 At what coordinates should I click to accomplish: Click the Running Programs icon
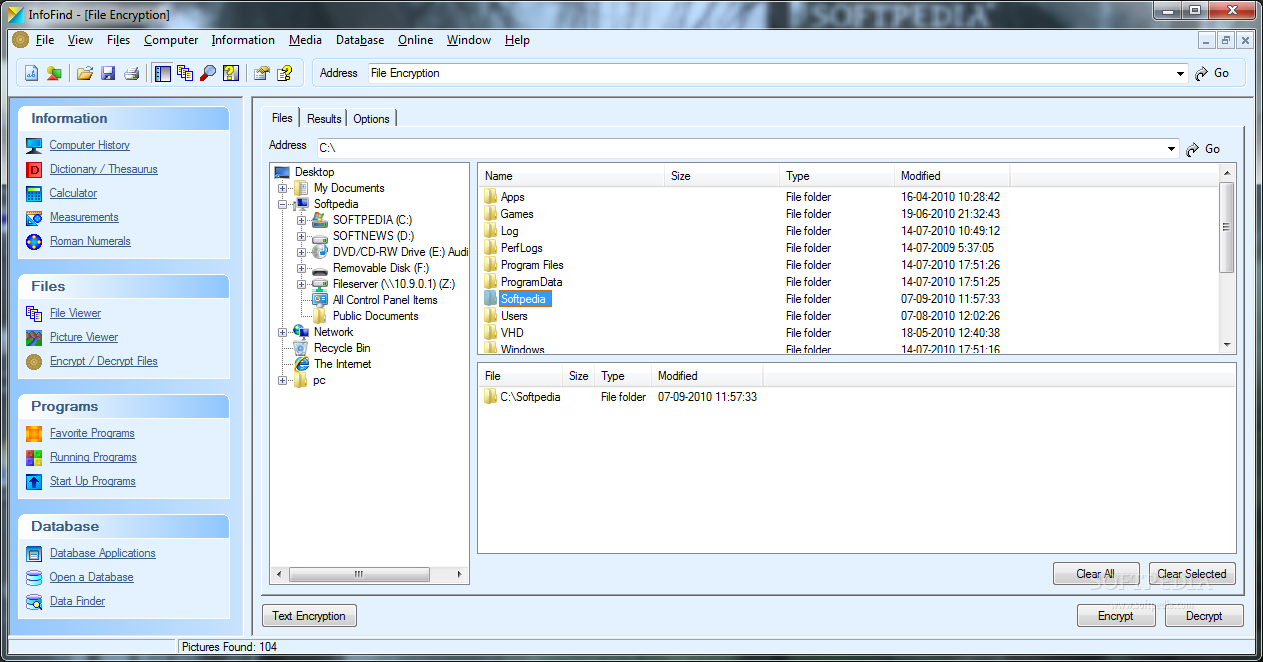click(x=34, y=457)
